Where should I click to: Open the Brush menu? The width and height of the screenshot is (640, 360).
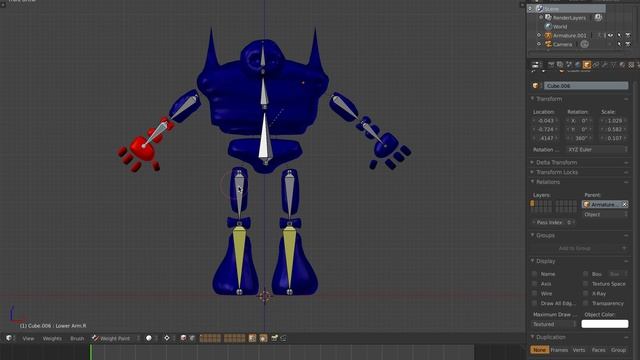pos(77,338)
